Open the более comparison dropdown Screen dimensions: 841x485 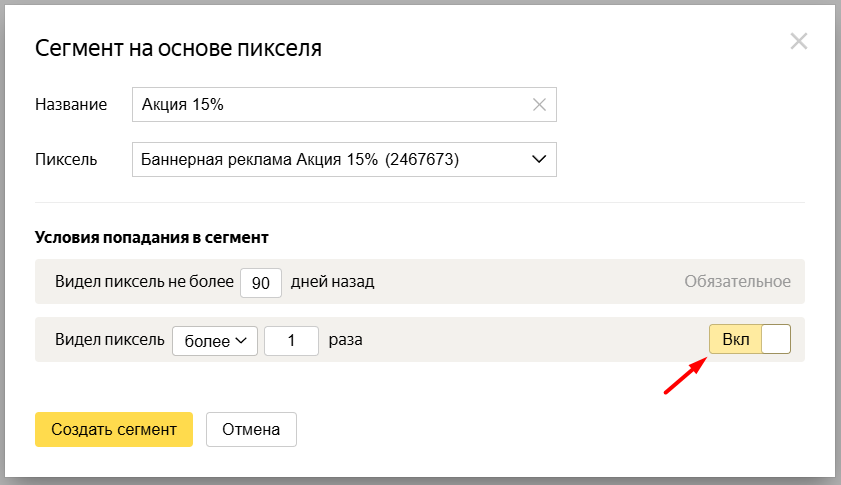point(215,341)
